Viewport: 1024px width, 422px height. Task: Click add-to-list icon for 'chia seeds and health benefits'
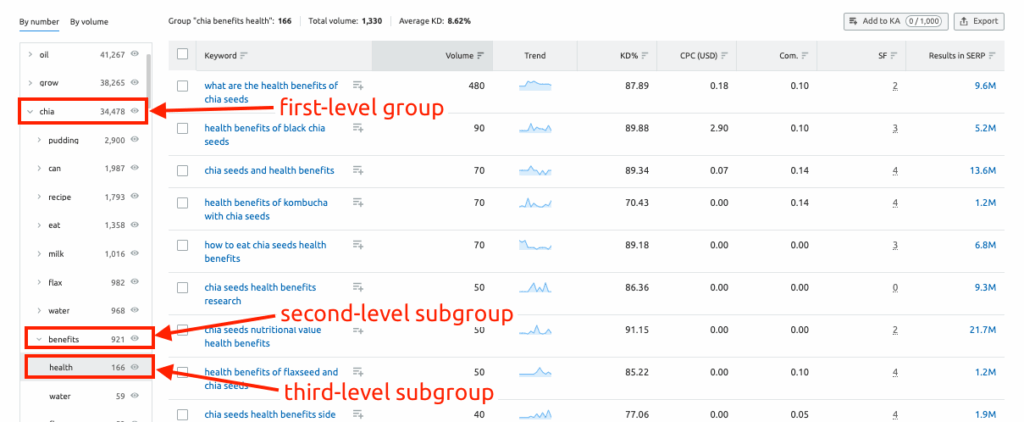[358, 171]
